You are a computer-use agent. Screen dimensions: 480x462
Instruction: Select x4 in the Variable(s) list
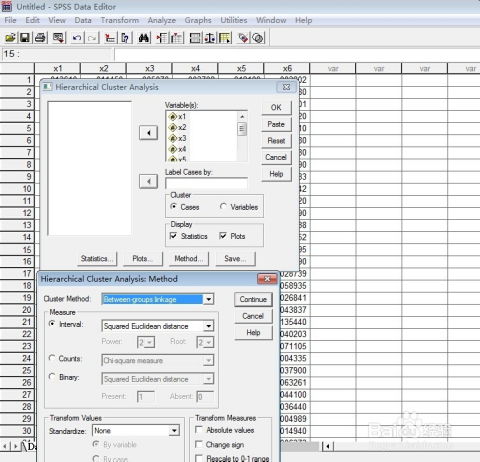coord(182,149)
